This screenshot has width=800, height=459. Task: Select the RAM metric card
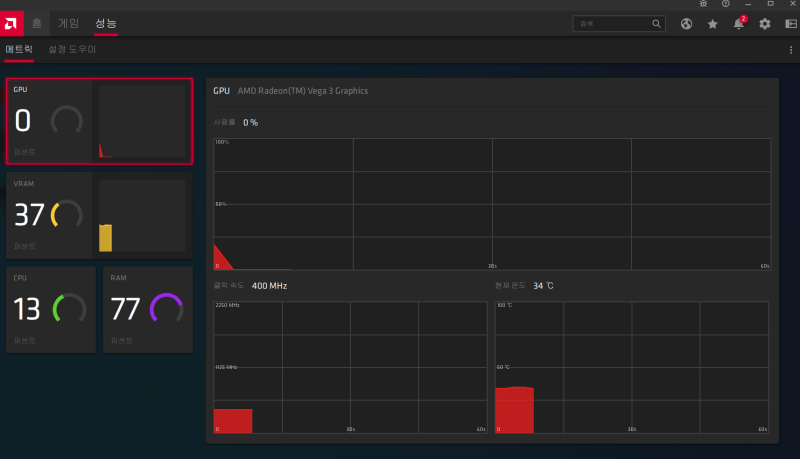pos(148,310)
